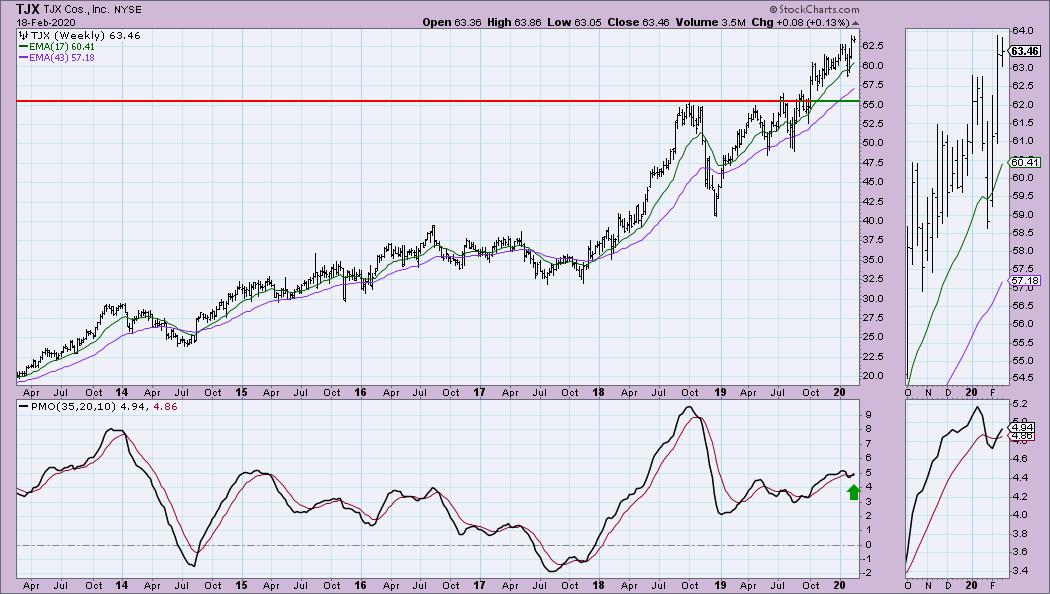
Task: Click the purple EMA(43) line swatch
Action: (23, 58)
